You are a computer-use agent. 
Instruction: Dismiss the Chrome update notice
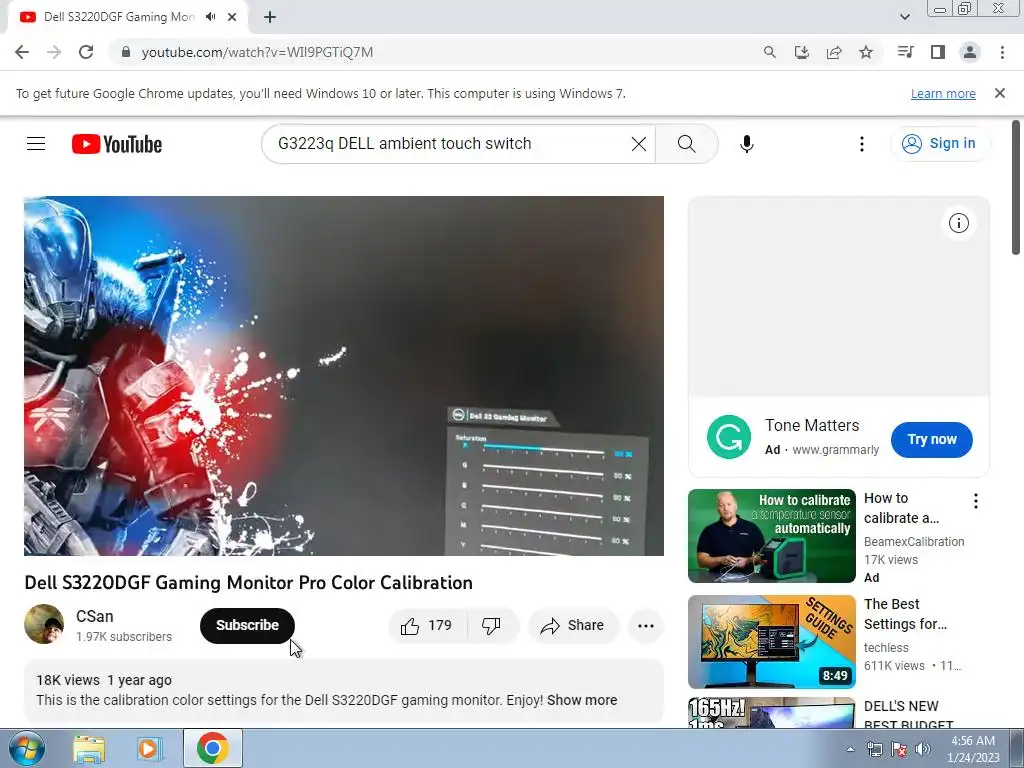point(999,93)
